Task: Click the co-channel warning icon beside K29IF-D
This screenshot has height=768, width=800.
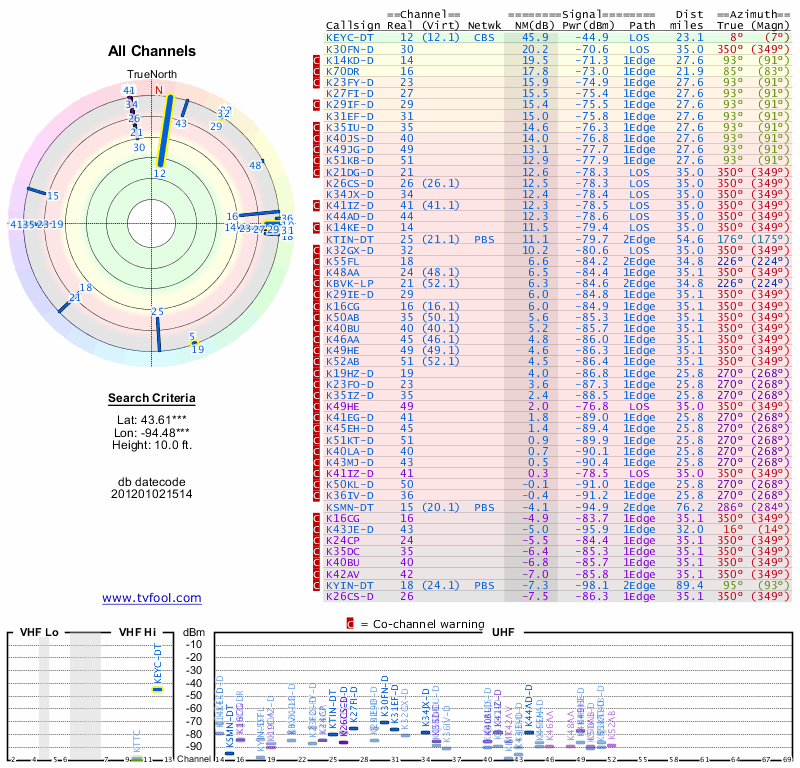Action: (x=317, y=105)
